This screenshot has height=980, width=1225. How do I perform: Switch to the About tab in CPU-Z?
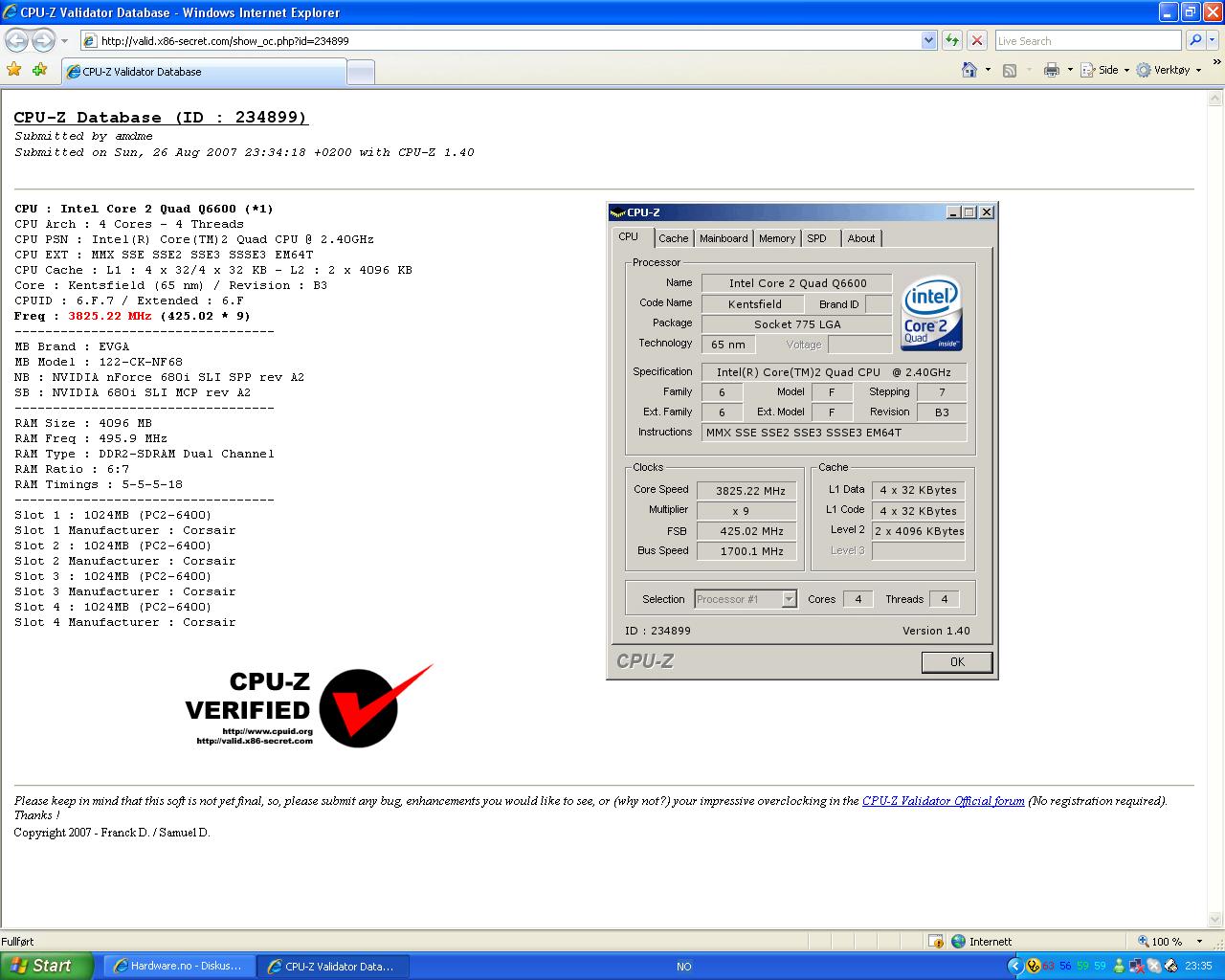coord(861,238)
